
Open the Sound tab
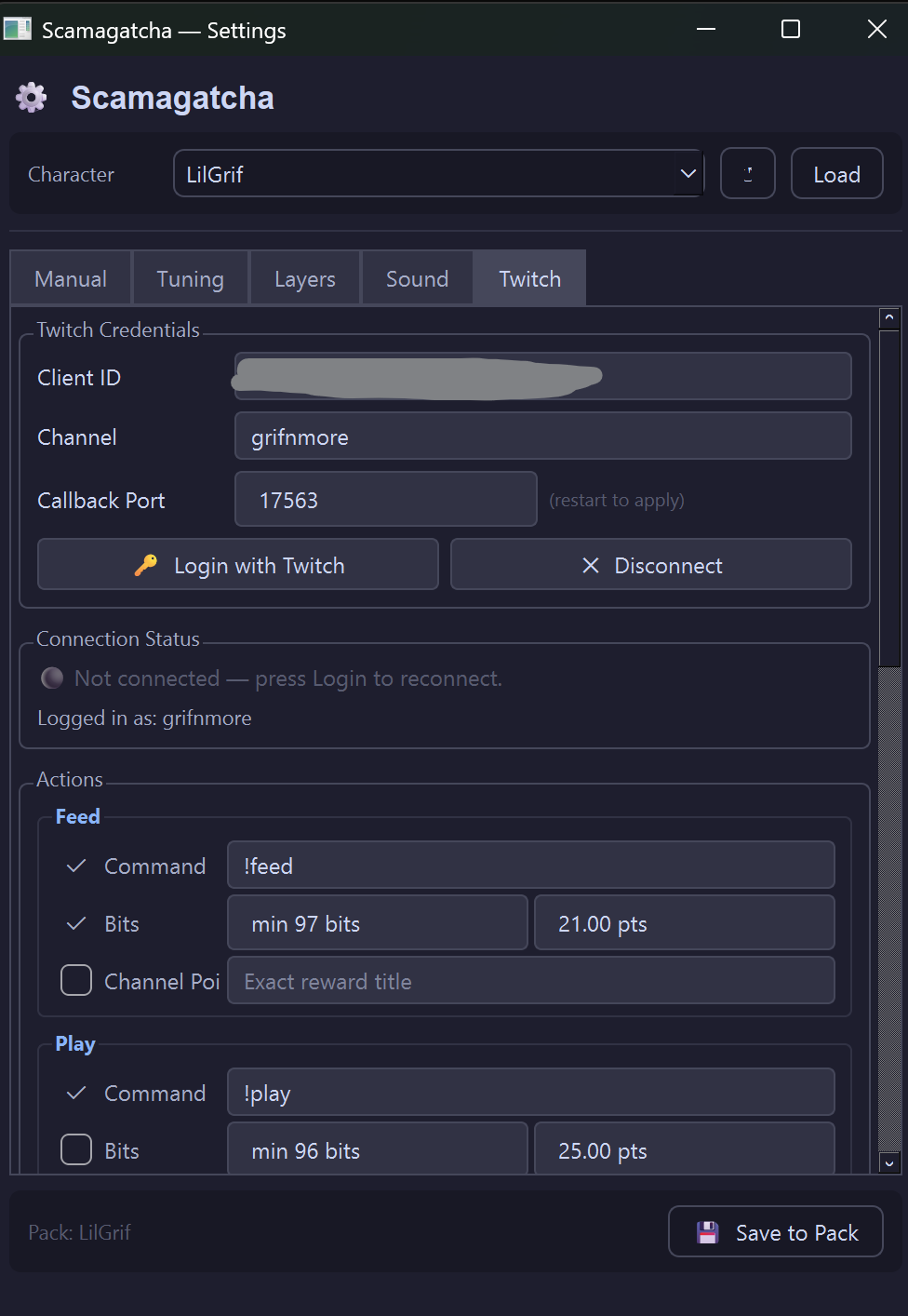418,278
